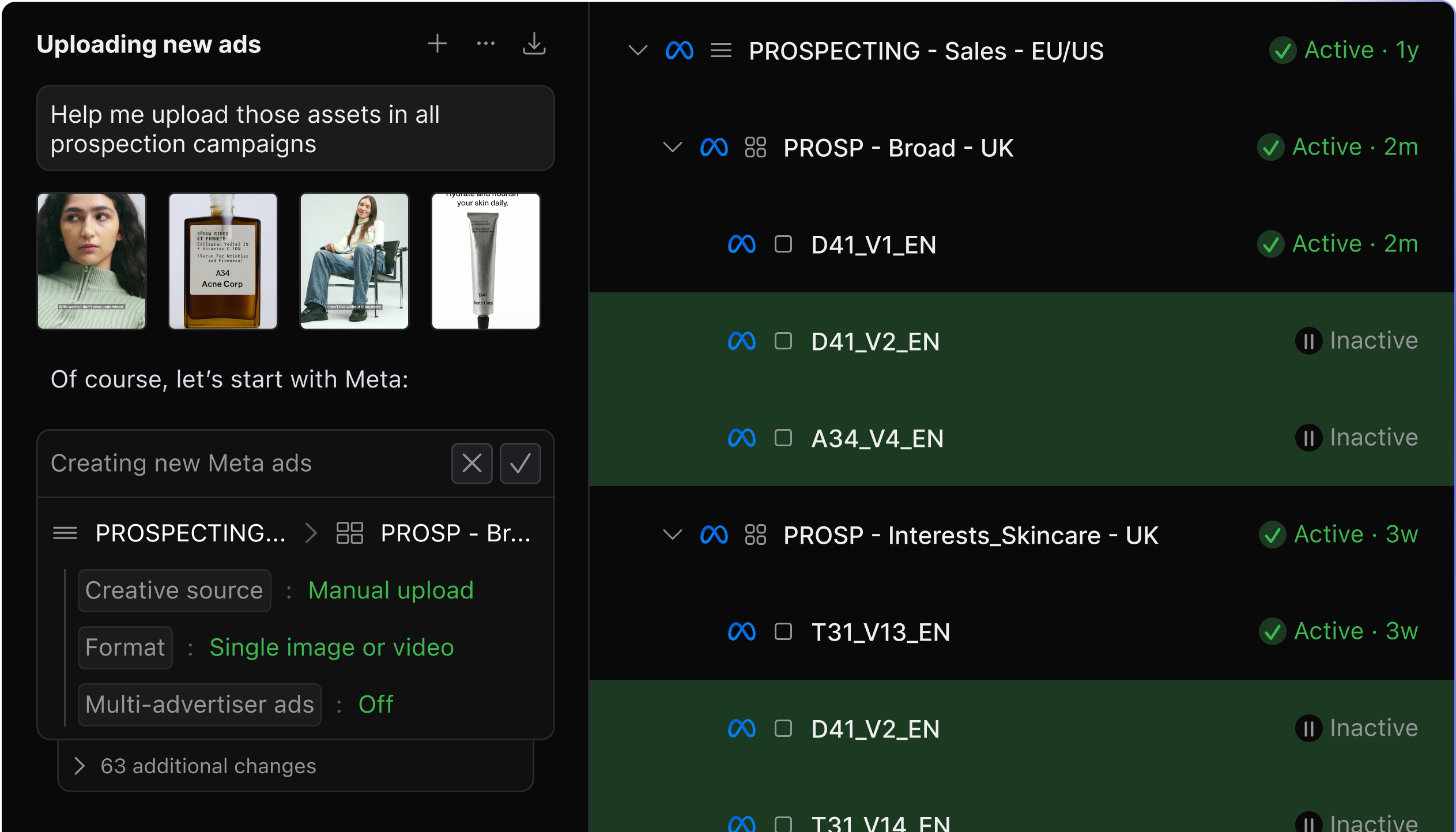This screenshot has width=1456, height=832.
Task: Click PROSP - Br... breadcrumb item
Action: (455, 533)
